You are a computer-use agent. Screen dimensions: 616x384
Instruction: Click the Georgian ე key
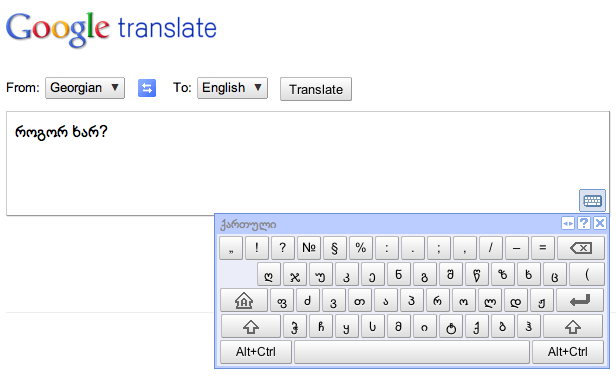point(372,274)
